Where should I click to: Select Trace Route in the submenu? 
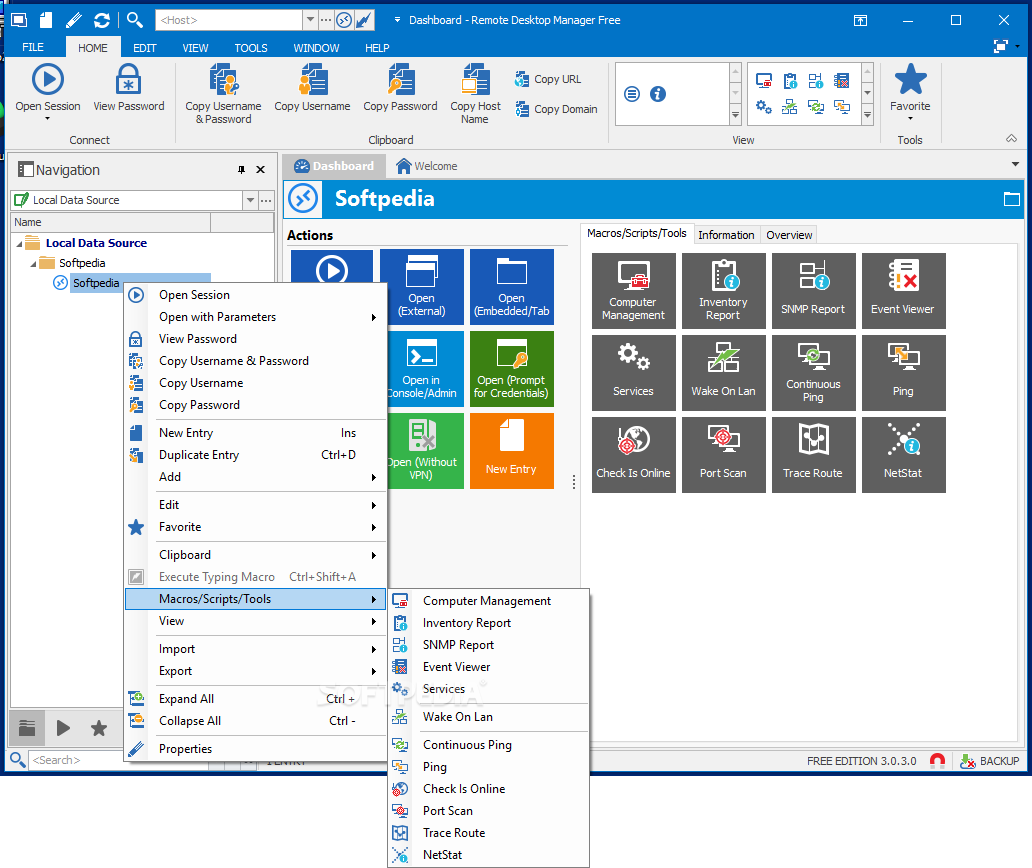tap(488, 833)
